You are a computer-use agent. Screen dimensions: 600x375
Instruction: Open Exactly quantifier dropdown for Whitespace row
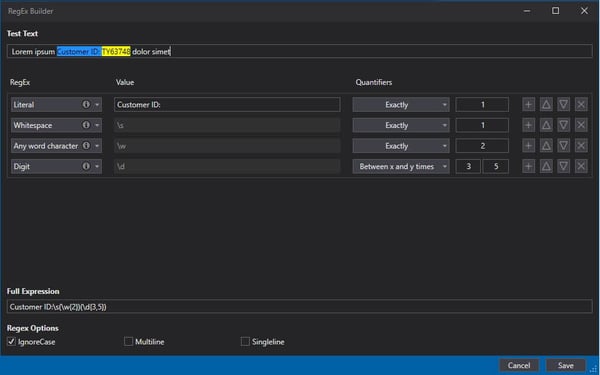pyautogui.click(x=401, y=125)
